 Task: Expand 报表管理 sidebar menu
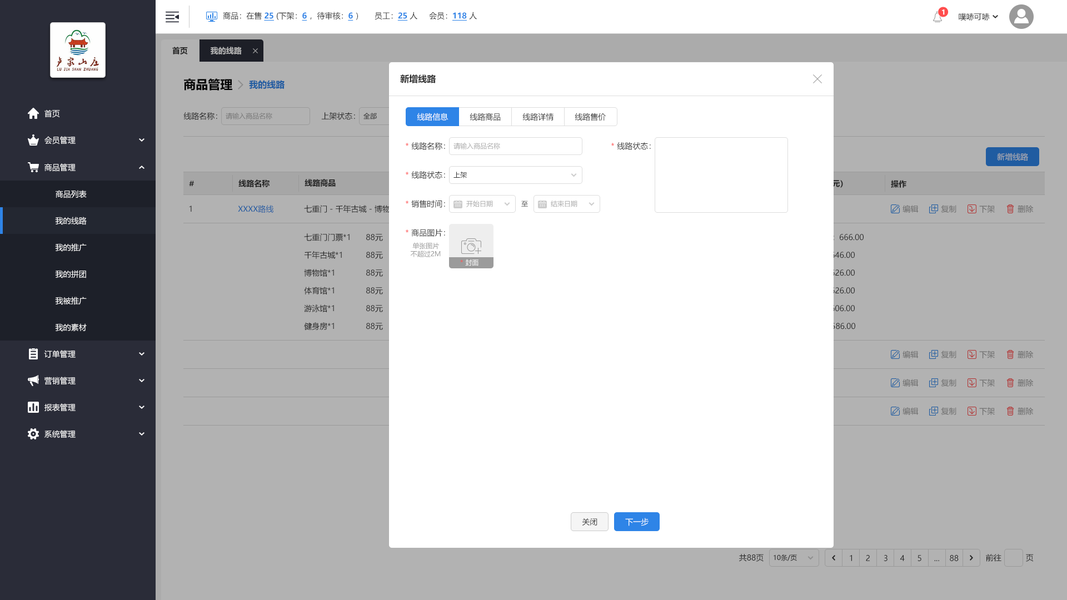pyautogui.click(x=78, y=407)
